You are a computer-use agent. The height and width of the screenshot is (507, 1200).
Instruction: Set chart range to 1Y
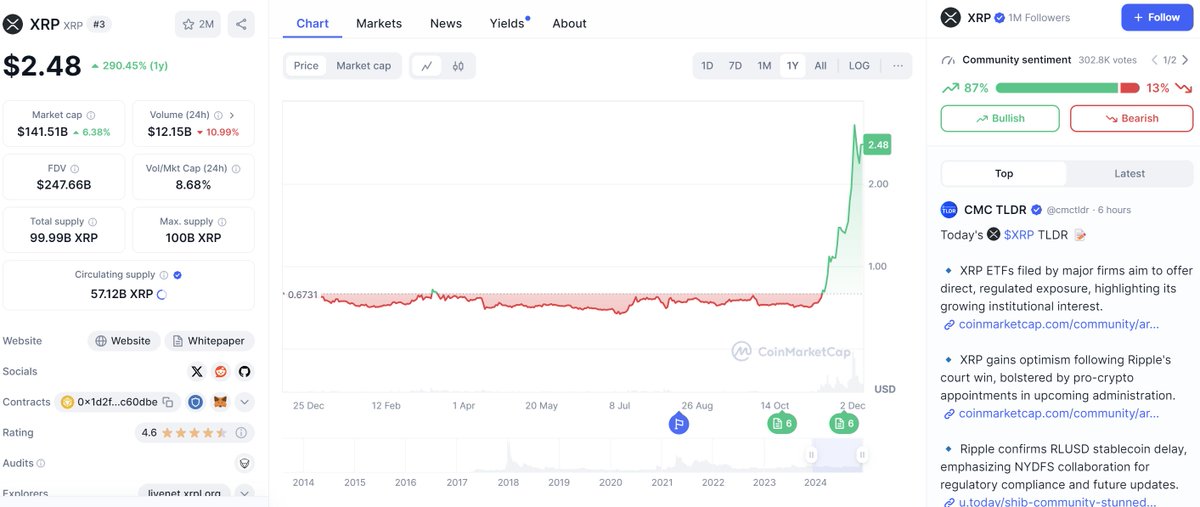click(x=793, y=66)
